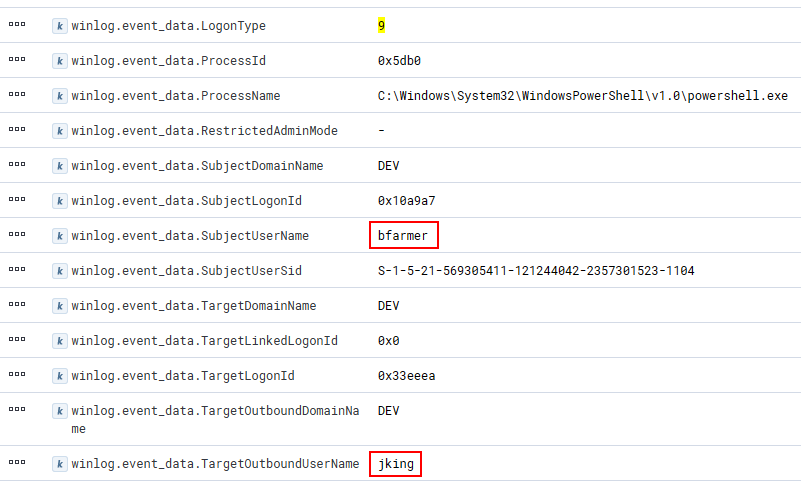Click keyword type icon for SubjectUserSid
Image resolution: width=801 pixels, height=488 pixels.
tap(60, 271)
